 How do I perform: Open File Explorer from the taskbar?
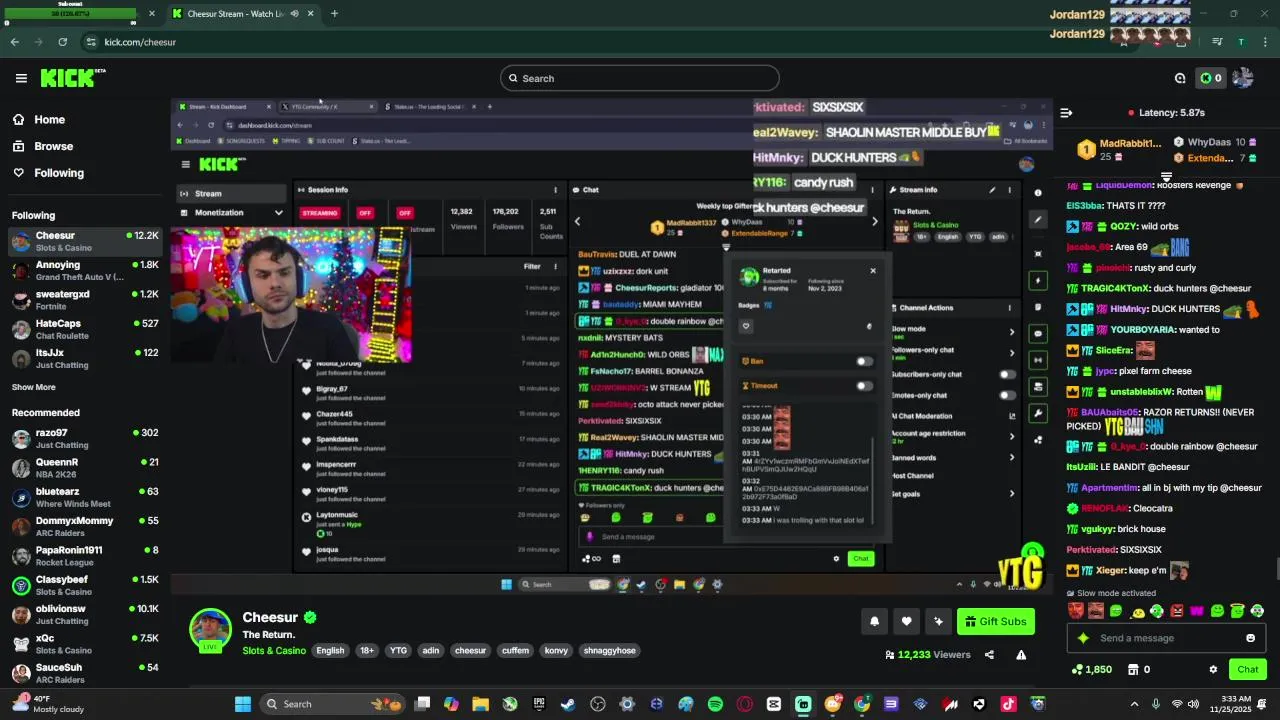tap(480, 704)
